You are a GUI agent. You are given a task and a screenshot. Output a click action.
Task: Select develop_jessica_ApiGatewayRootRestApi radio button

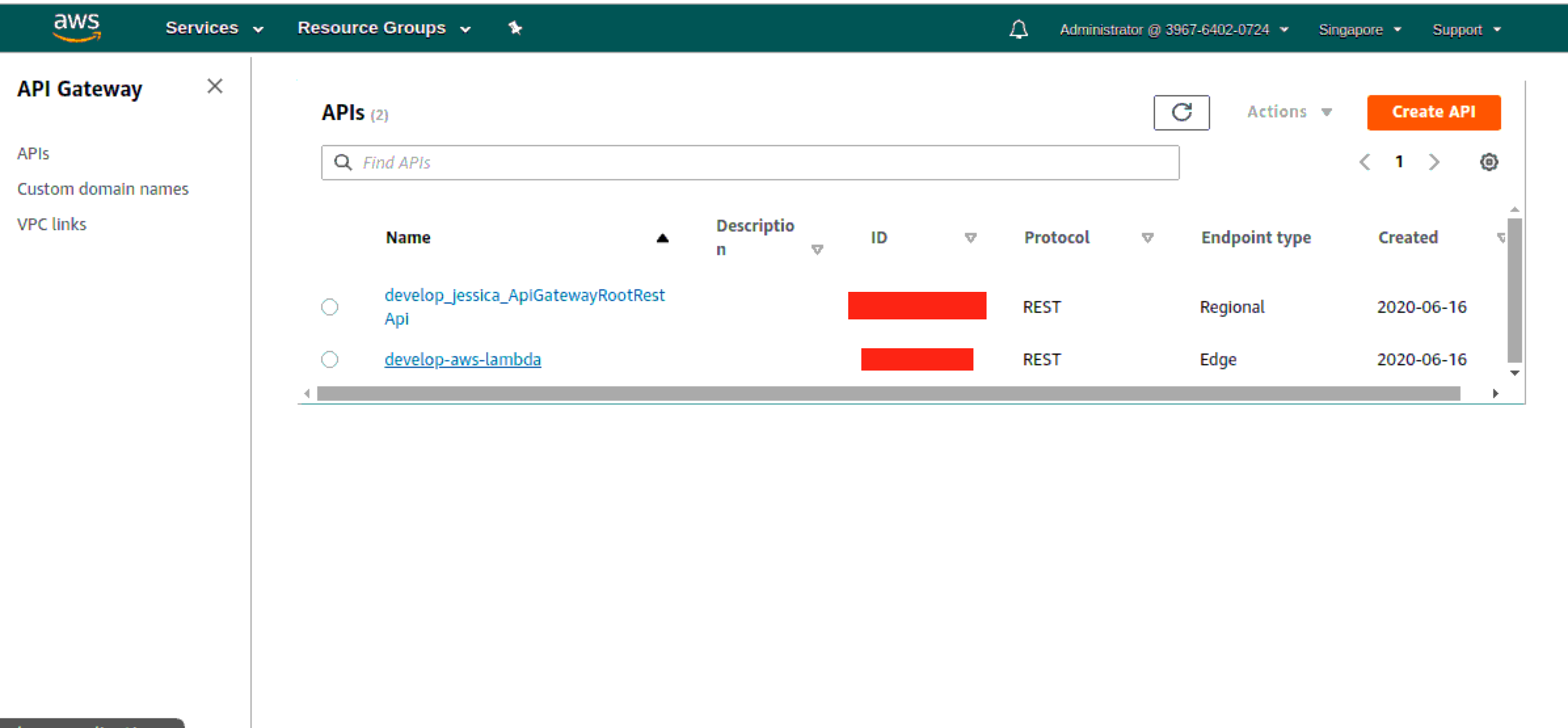pos(330,307)
